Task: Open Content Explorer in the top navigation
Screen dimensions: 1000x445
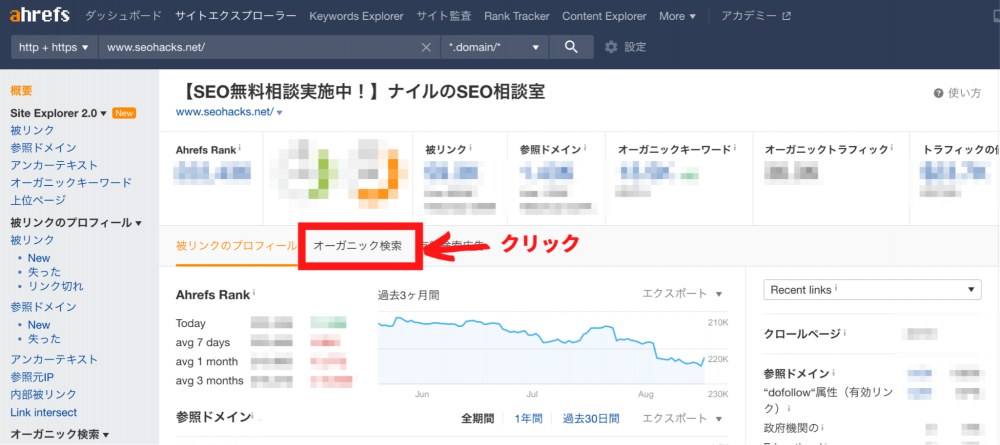Action: [x=604, y=16]
